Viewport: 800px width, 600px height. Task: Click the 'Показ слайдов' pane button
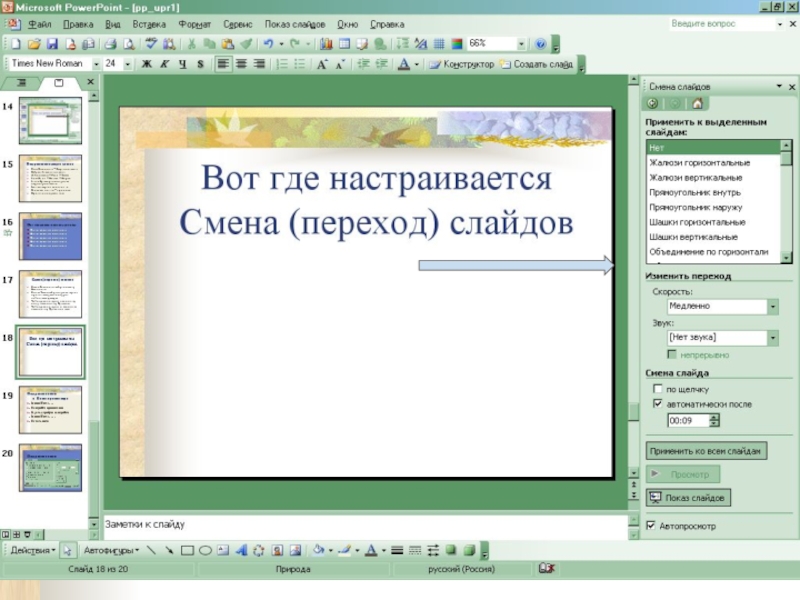689,497
